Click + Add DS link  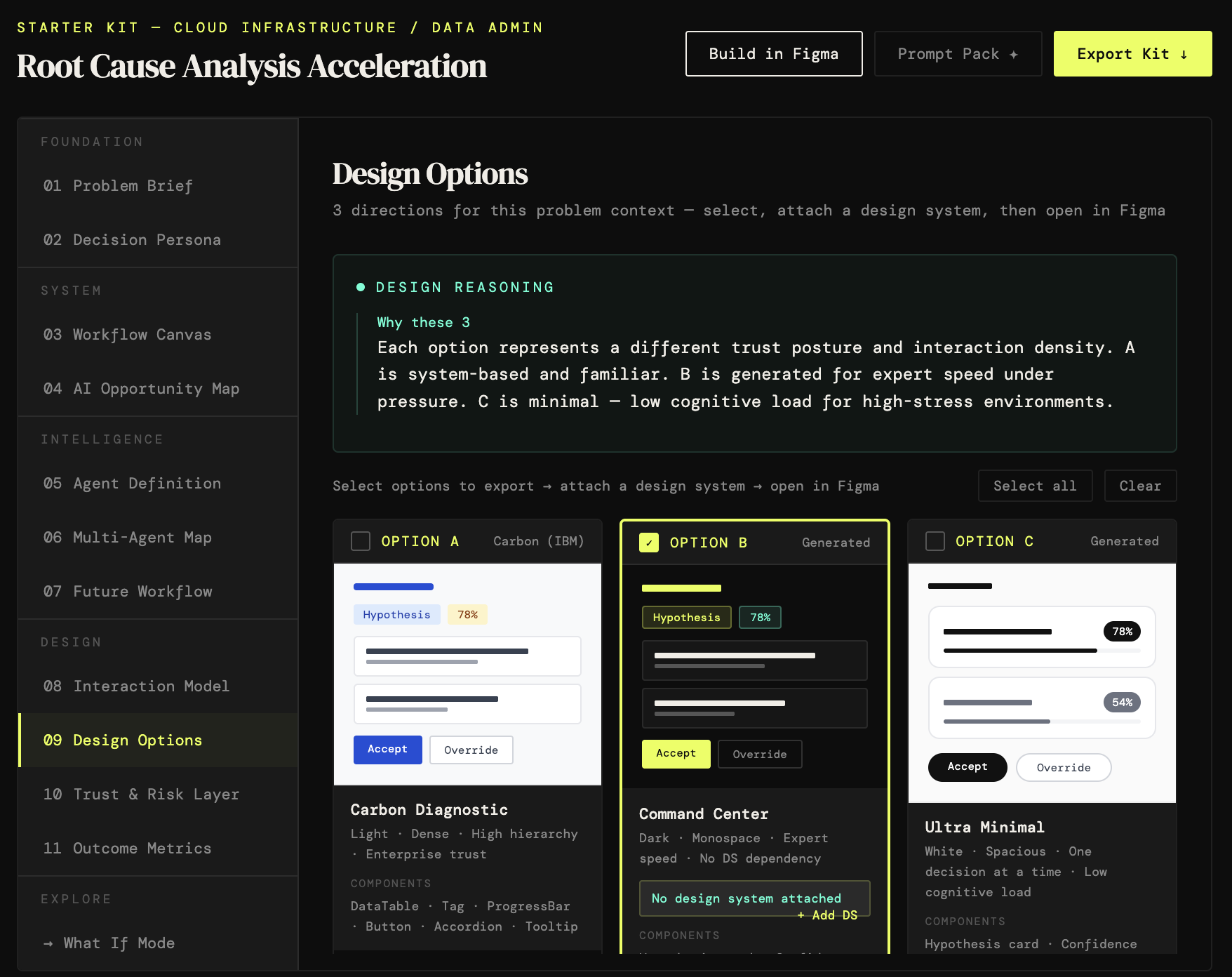click(x=827, y=915)
